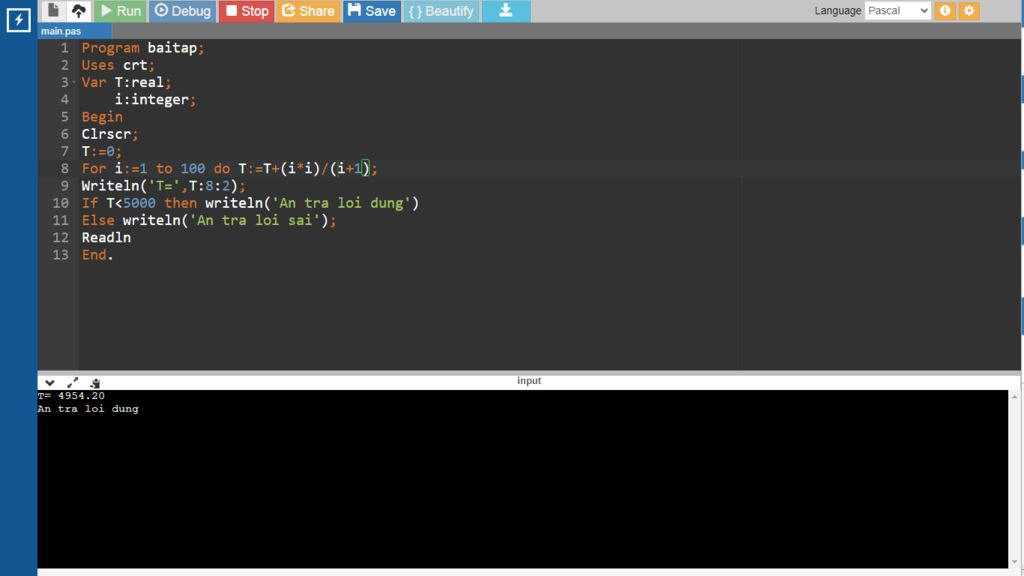The height and width of the screenshot is (576, 1024).
Task: Click the 5000 value in the If condition
Action: [139, 203]
